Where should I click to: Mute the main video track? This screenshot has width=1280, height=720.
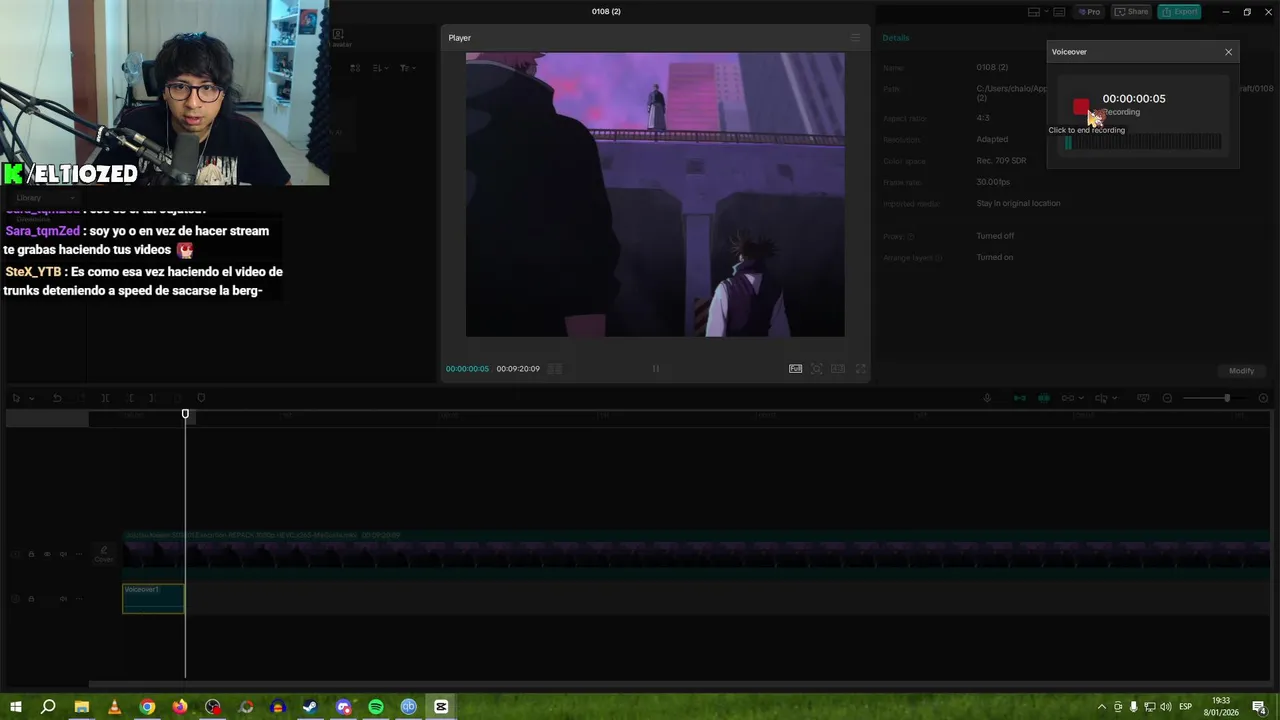click(63, 554)
